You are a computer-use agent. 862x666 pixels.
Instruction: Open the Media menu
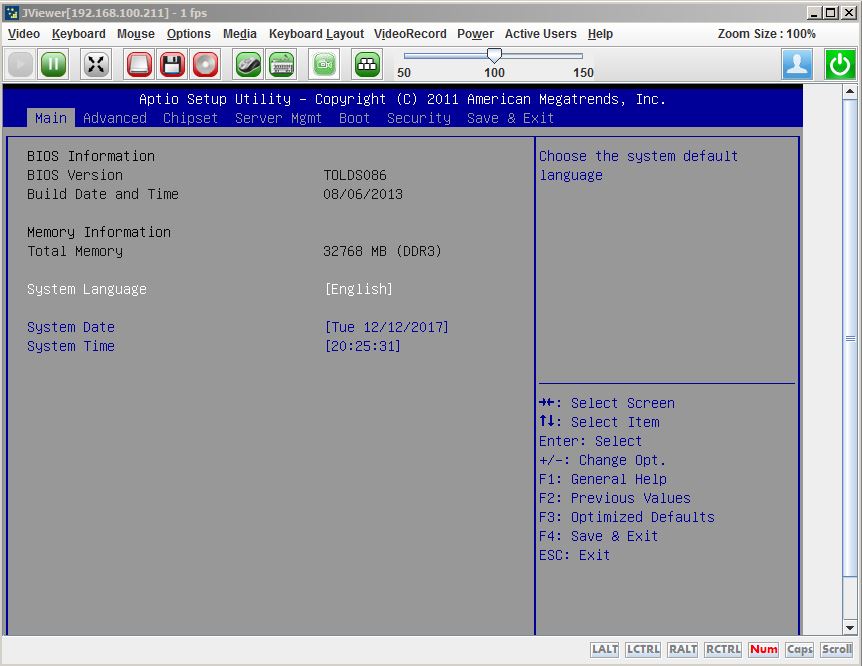240,34
